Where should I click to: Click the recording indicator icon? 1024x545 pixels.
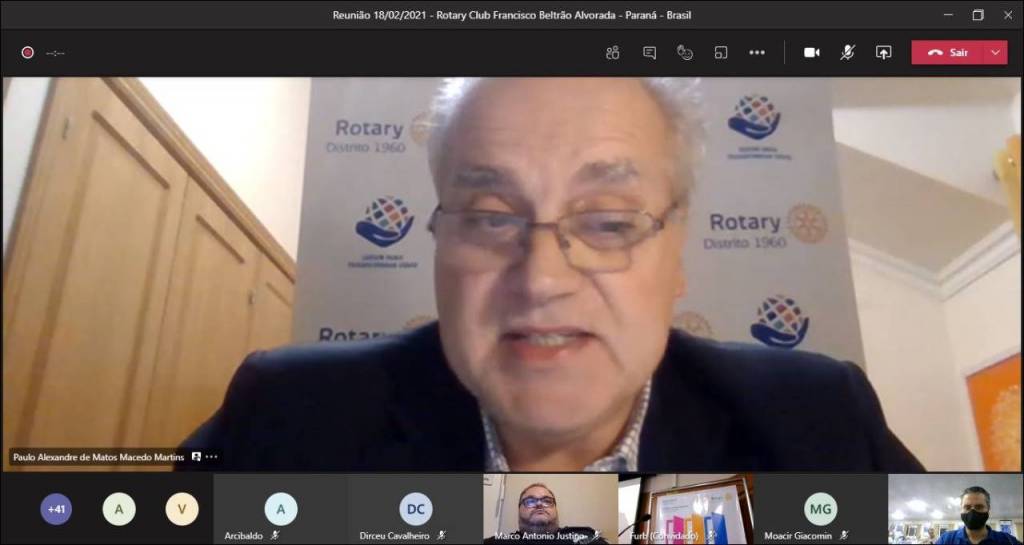pos(28,53)
